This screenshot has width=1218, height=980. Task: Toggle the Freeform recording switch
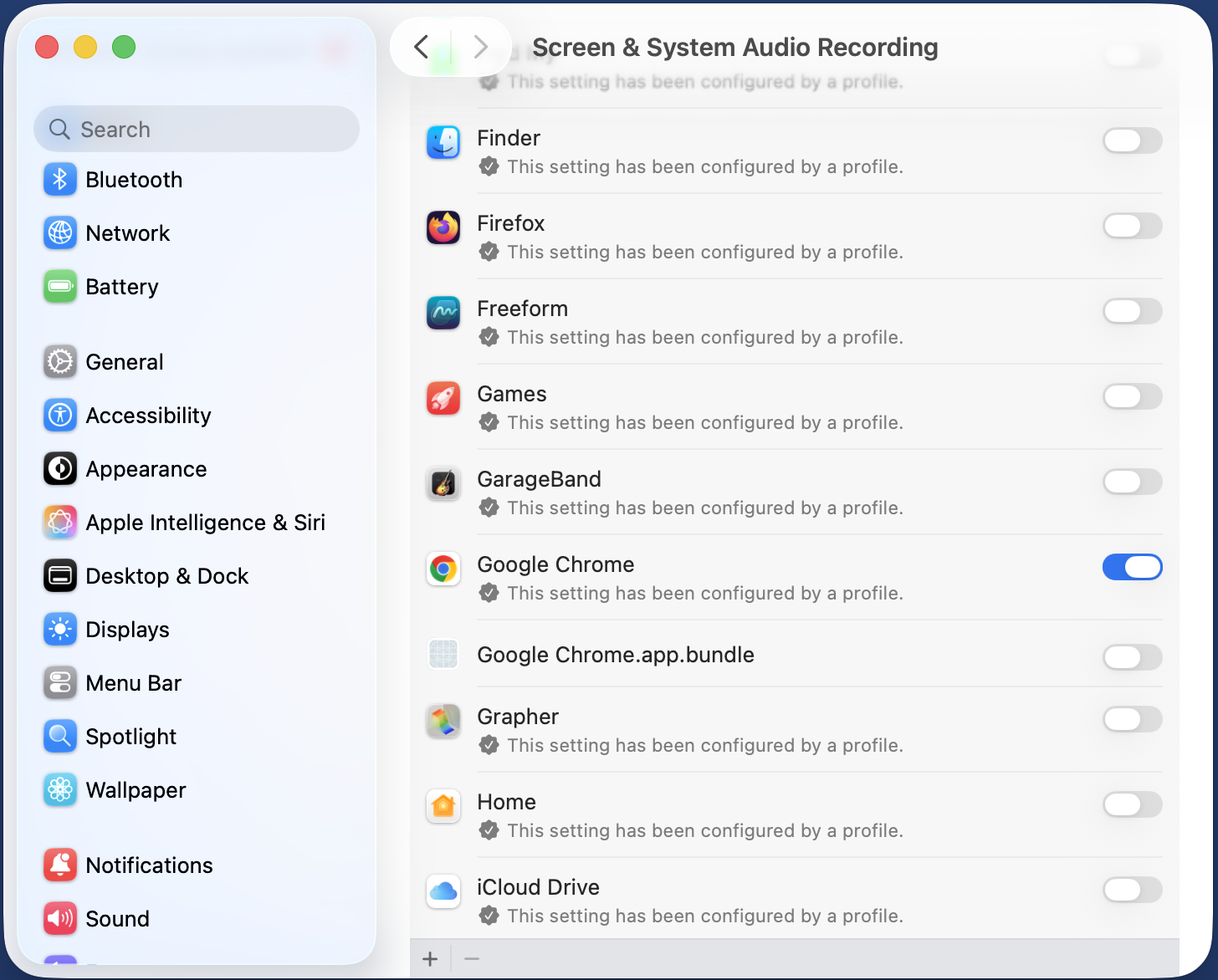1133,311
